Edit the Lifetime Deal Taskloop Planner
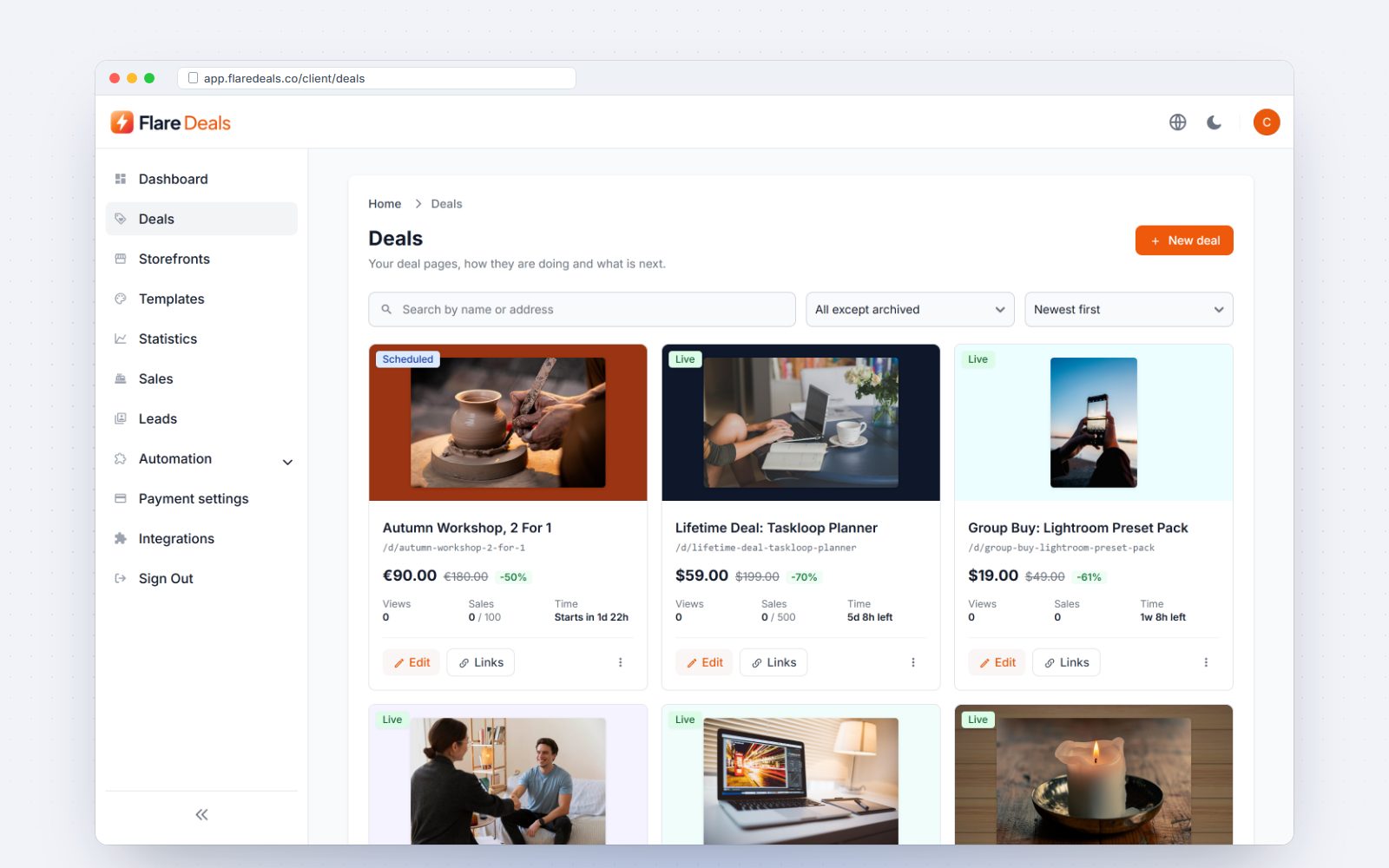The width and height of the screenshot is (1389, 868). 704,662
